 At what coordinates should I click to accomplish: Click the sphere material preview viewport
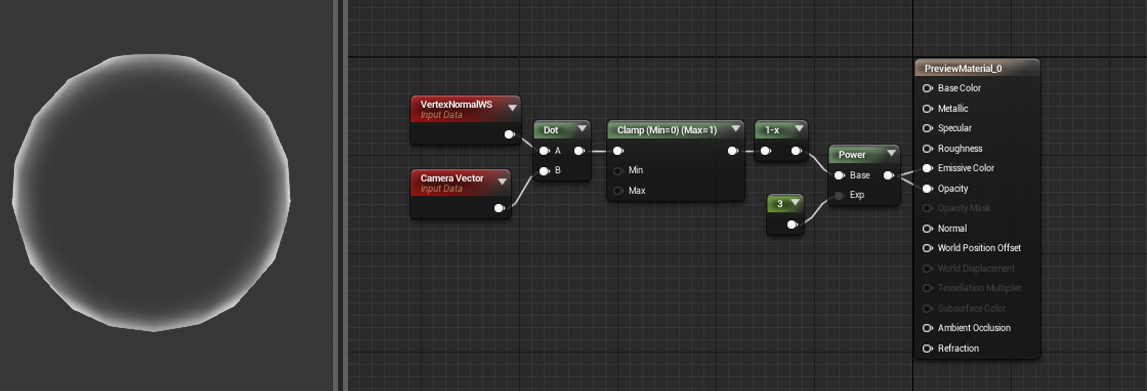coord(151,193)
